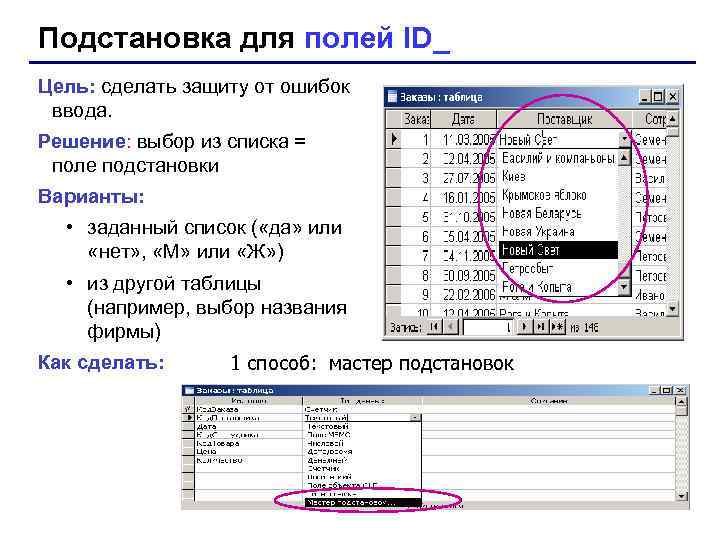Choose 'Числовой' in data type list
Image resolution: width=720 pixels, height=540 pixels.
pyautogui.click(x=326, y=444)
